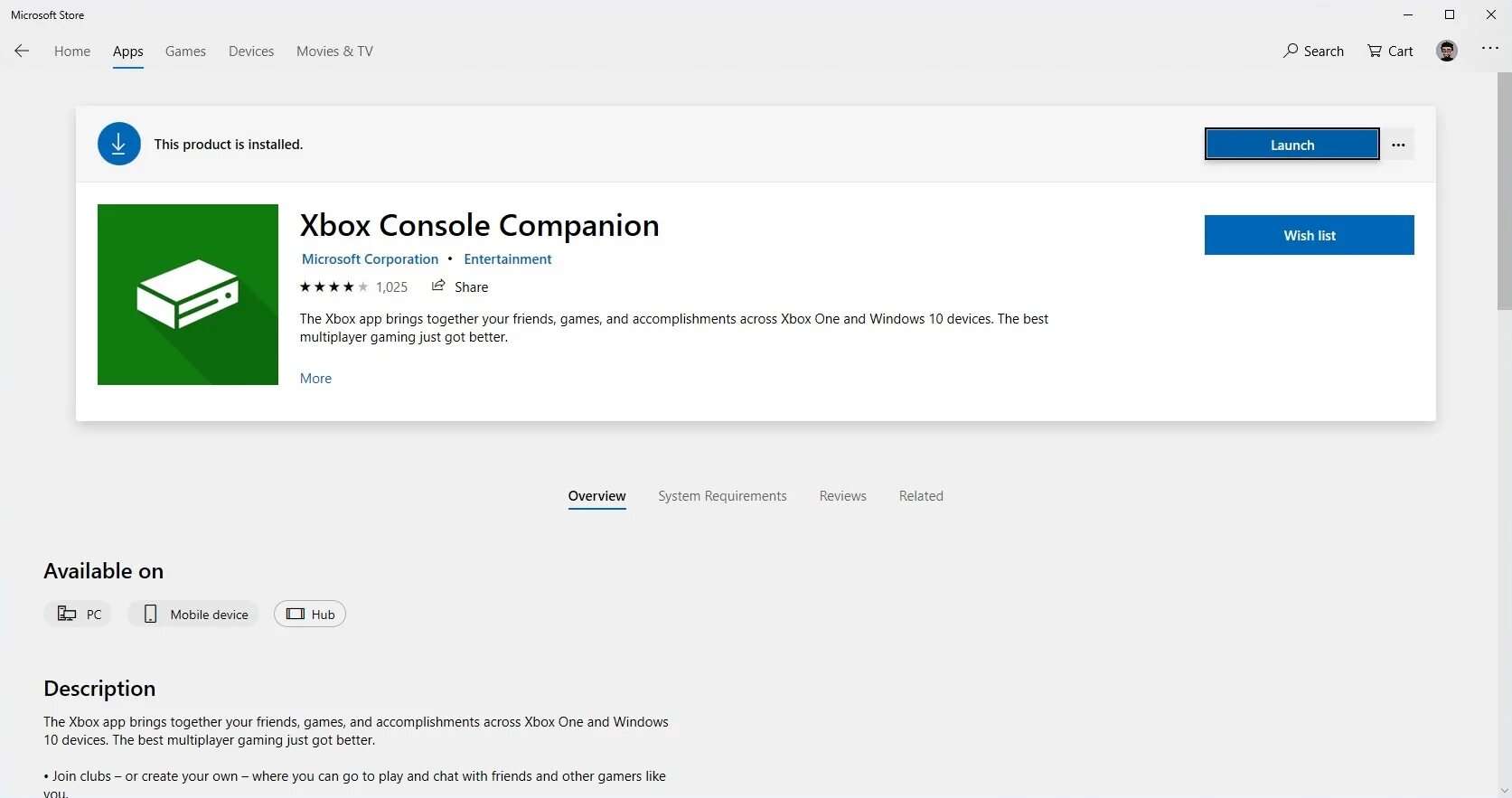
Task: Click the star rating for the app
Action: point(333,286)
